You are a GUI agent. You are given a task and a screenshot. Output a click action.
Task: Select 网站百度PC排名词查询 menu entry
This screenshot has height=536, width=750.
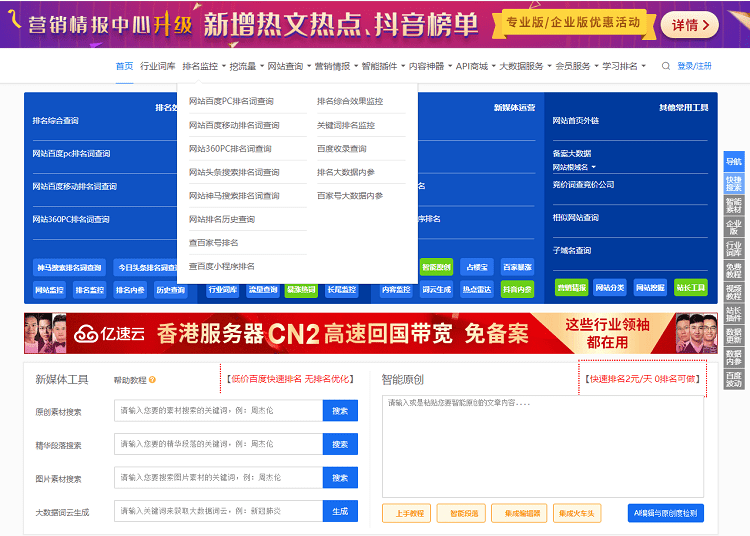[231, 101]
